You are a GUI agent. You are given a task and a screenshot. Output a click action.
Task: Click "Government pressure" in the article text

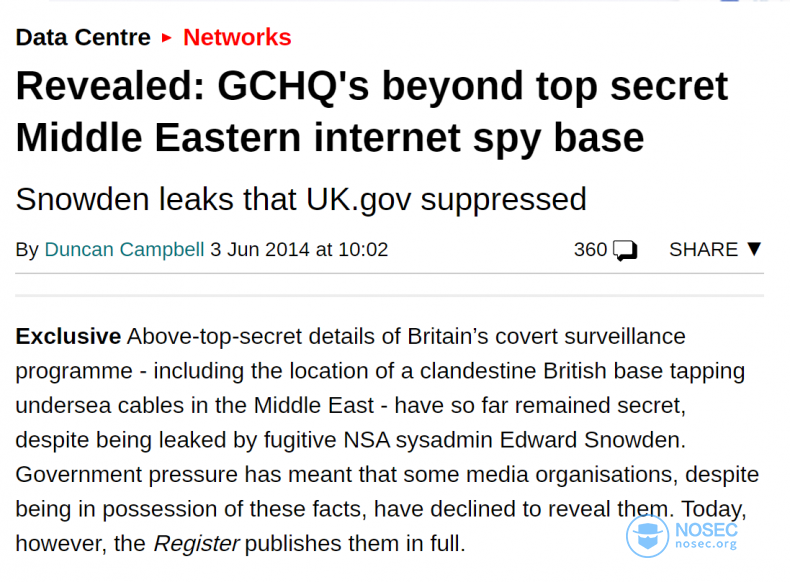(126, 475)
